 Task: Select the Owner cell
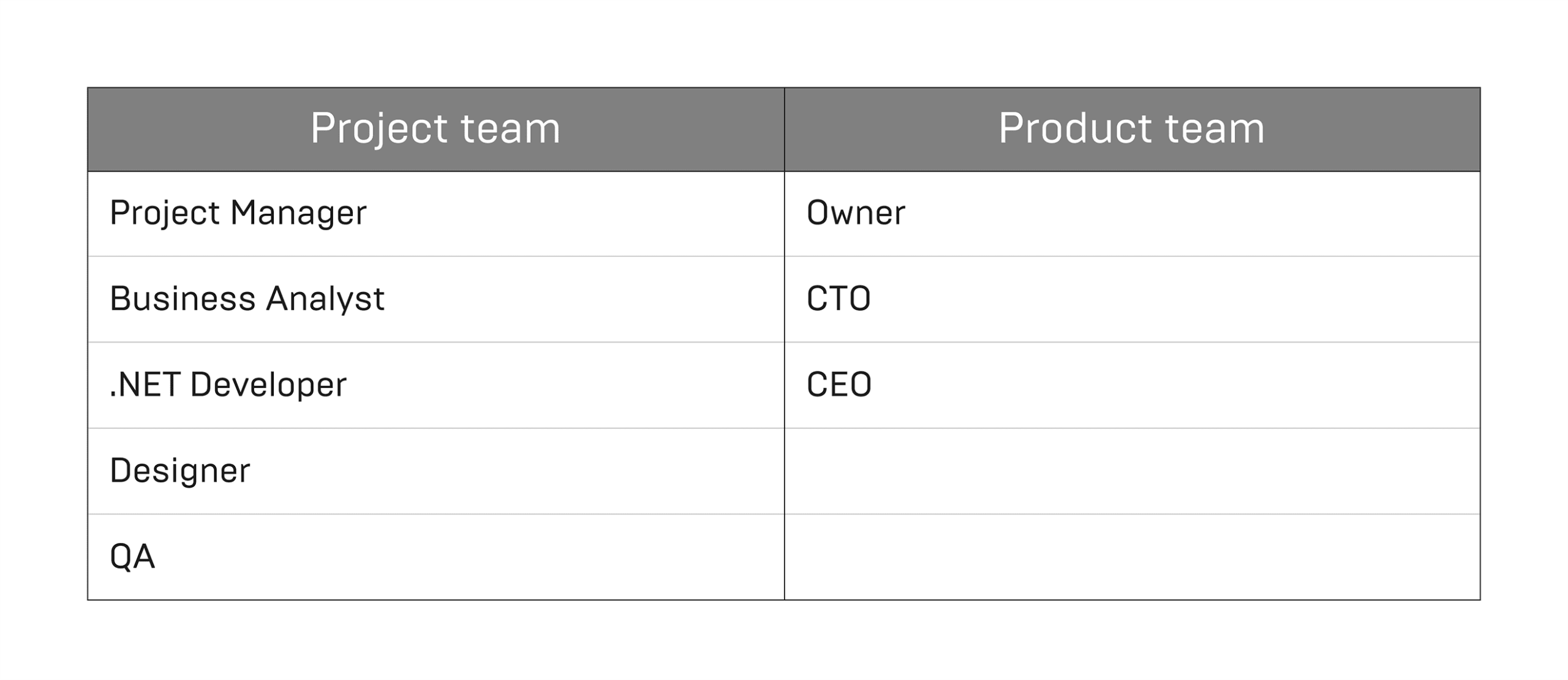pyautogui.click(x=1132, y=214)
